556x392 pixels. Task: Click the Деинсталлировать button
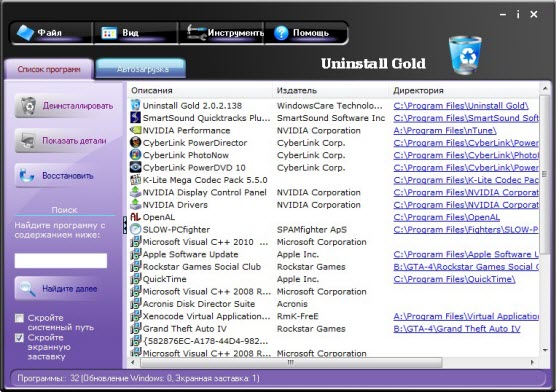tap(65, 106)
